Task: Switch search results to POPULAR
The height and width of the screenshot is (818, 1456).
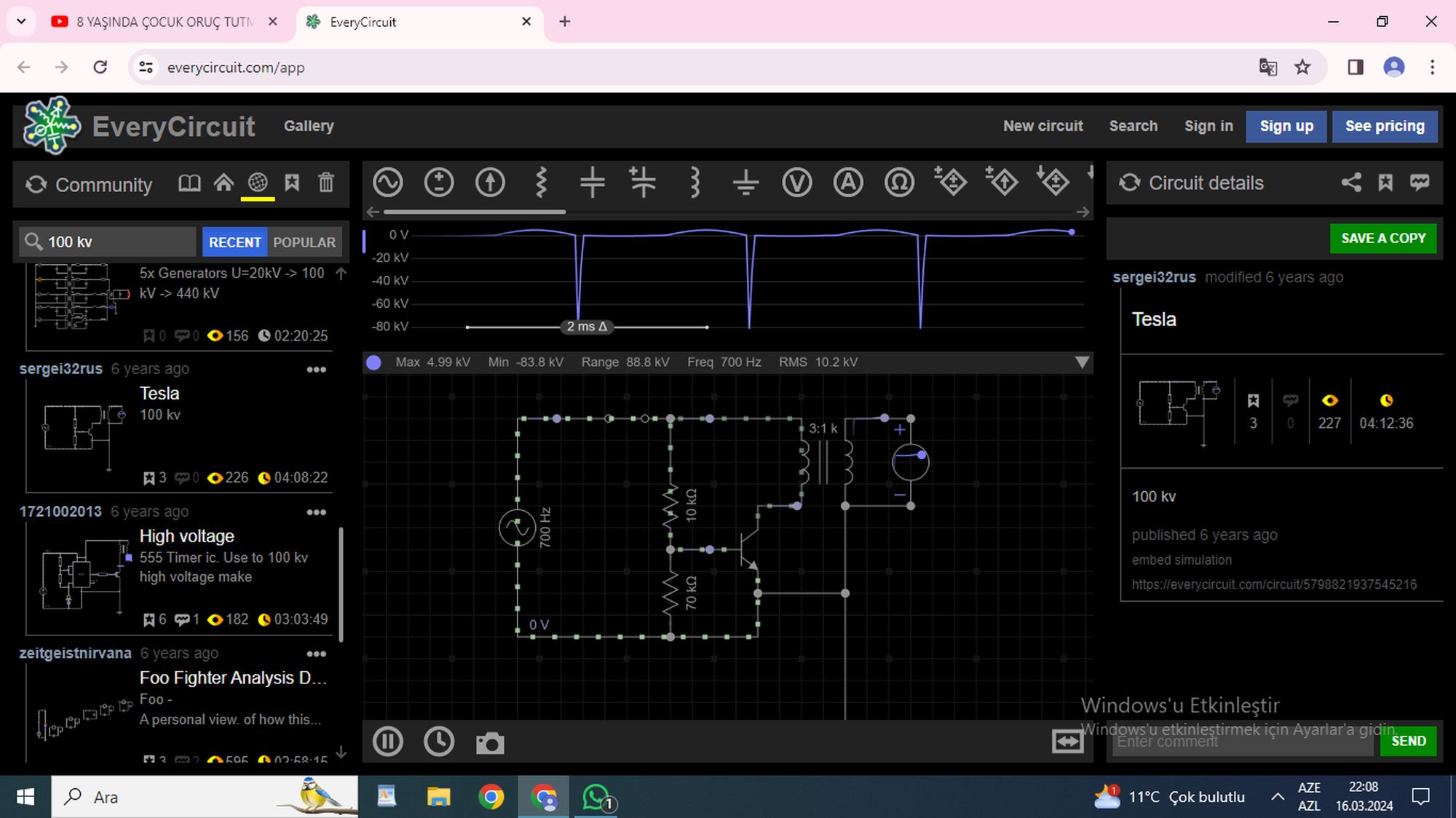Action: (304, 242)
